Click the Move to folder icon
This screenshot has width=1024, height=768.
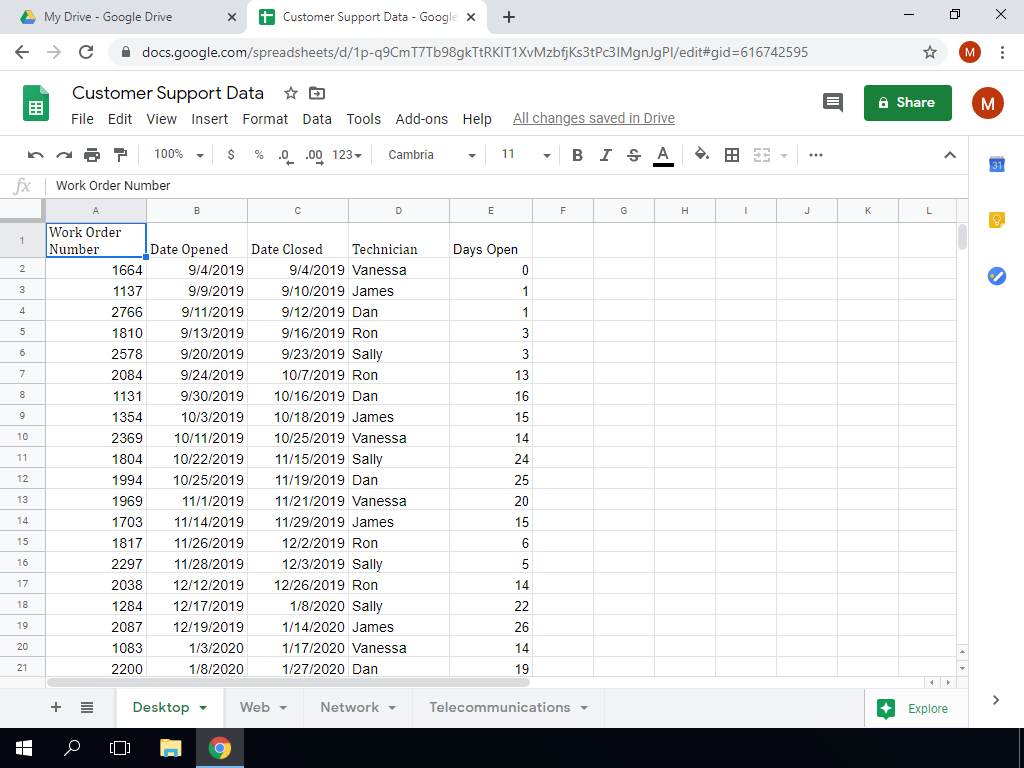click(317, 93)
